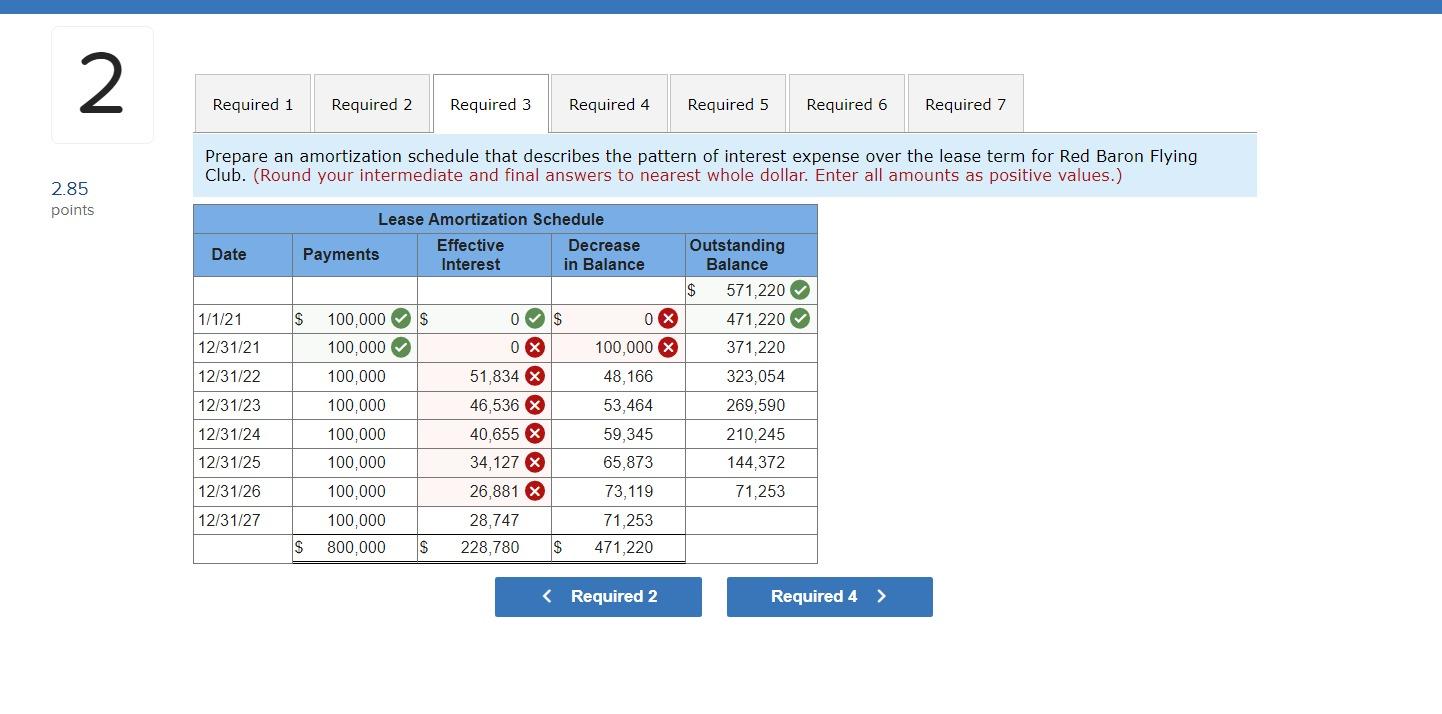
Task: Click the effective interest cell for 12/31/27
Action: click(x=485, y=520)
